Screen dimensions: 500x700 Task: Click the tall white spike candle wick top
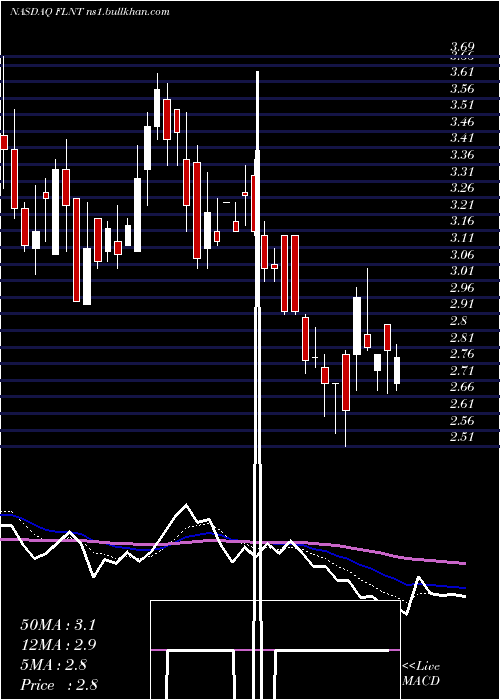click(258, 72)
